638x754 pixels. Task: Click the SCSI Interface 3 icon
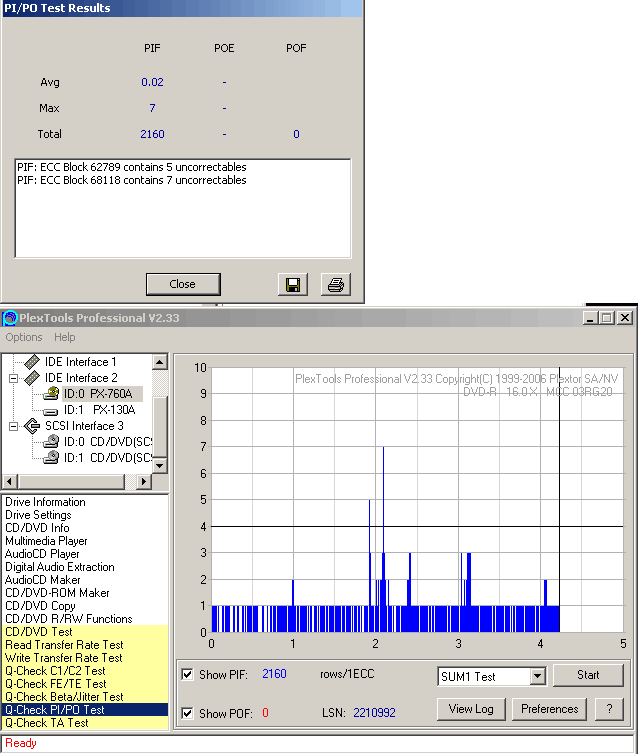pyautogui.click(x=32, y=426)
